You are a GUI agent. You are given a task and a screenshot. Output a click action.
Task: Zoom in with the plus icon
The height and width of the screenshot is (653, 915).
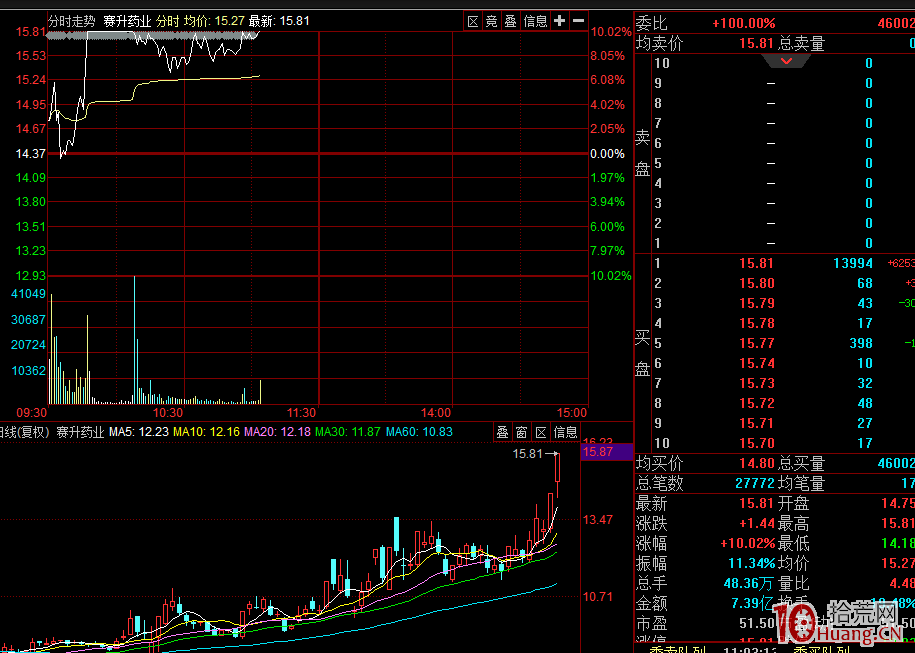(x=559, y=21)
